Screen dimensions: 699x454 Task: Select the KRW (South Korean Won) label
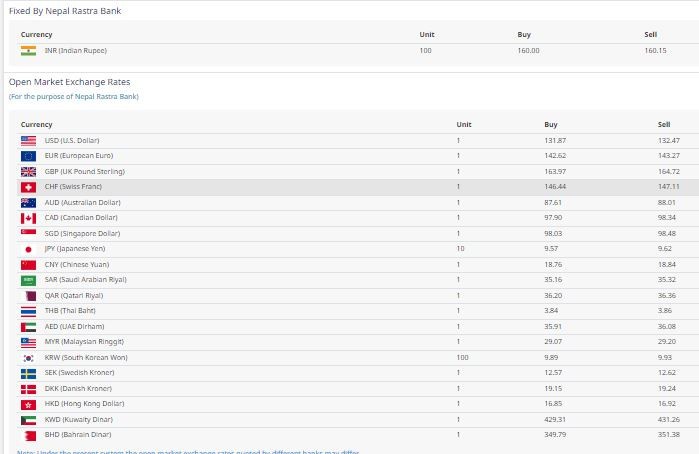point(86,357)
